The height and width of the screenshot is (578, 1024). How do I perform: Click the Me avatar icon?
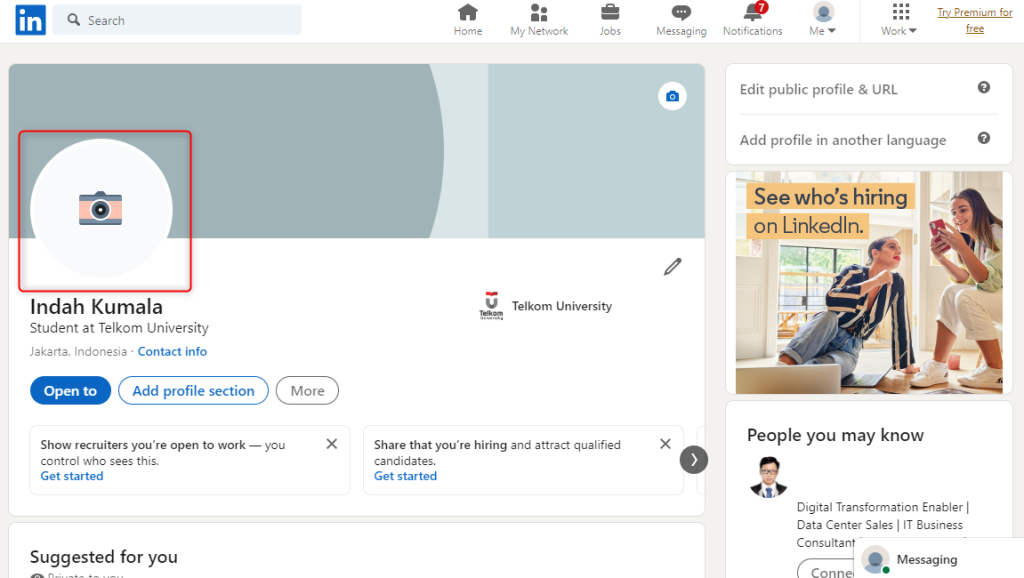click(823, 12)
